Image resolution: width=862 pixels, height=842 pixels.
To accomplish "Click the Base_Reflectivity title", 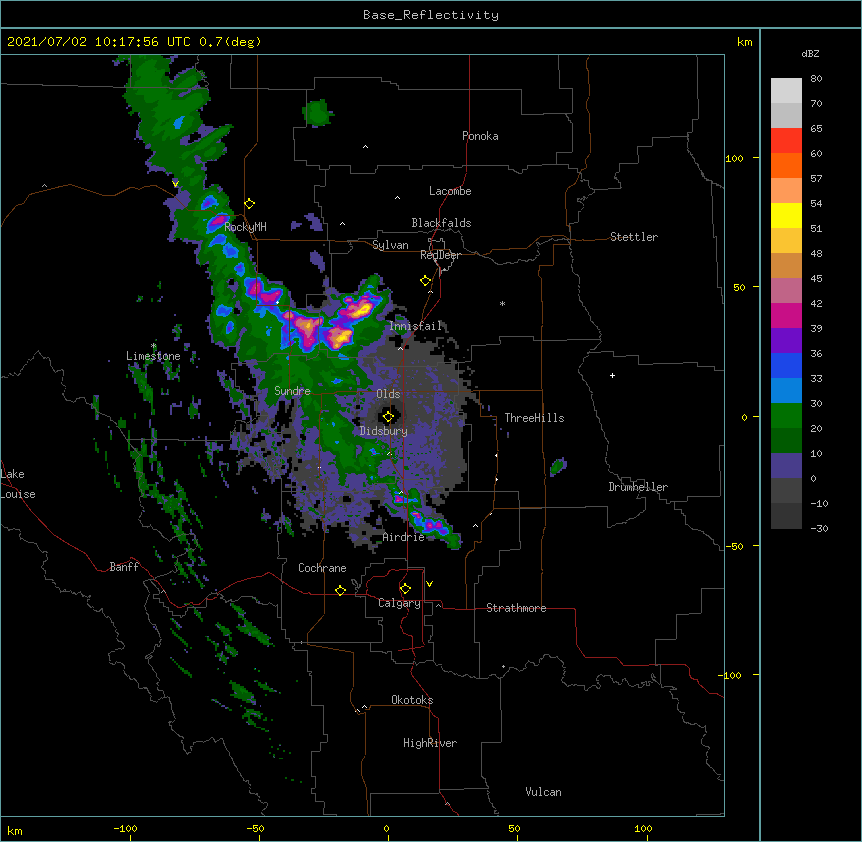I will point(431,15).
